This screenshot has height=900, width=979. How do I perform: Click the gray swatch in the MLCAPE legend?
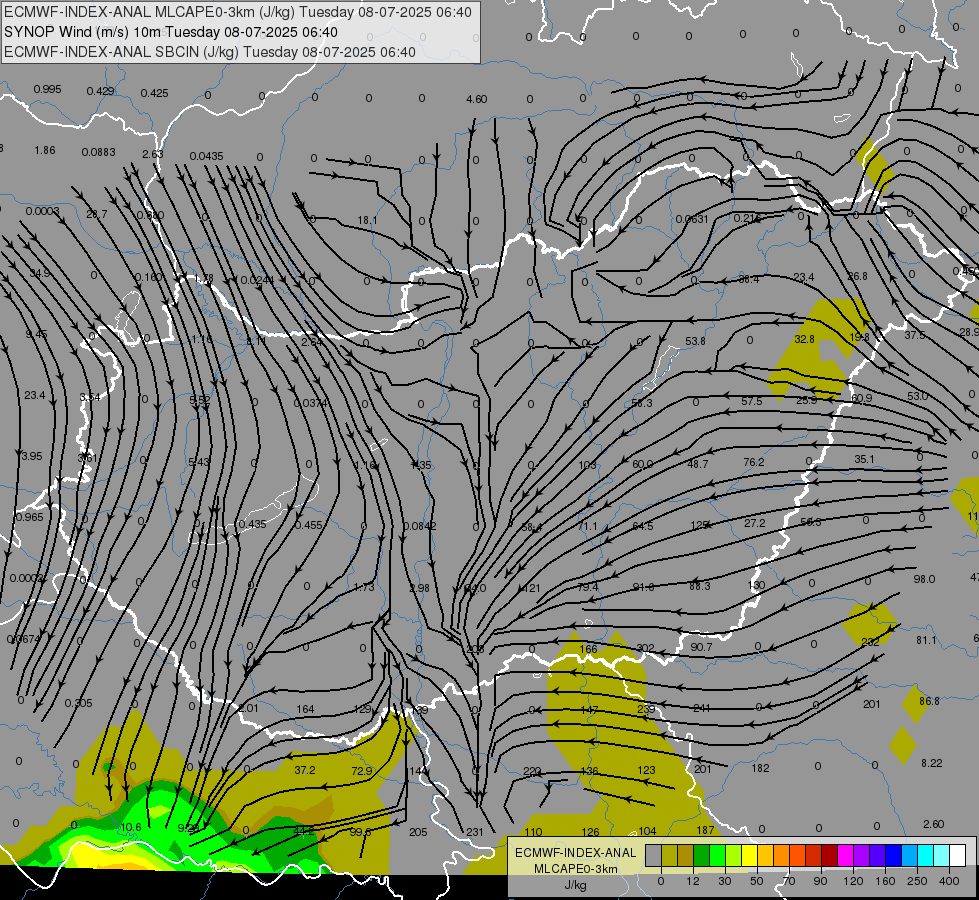tap(654, 856)
